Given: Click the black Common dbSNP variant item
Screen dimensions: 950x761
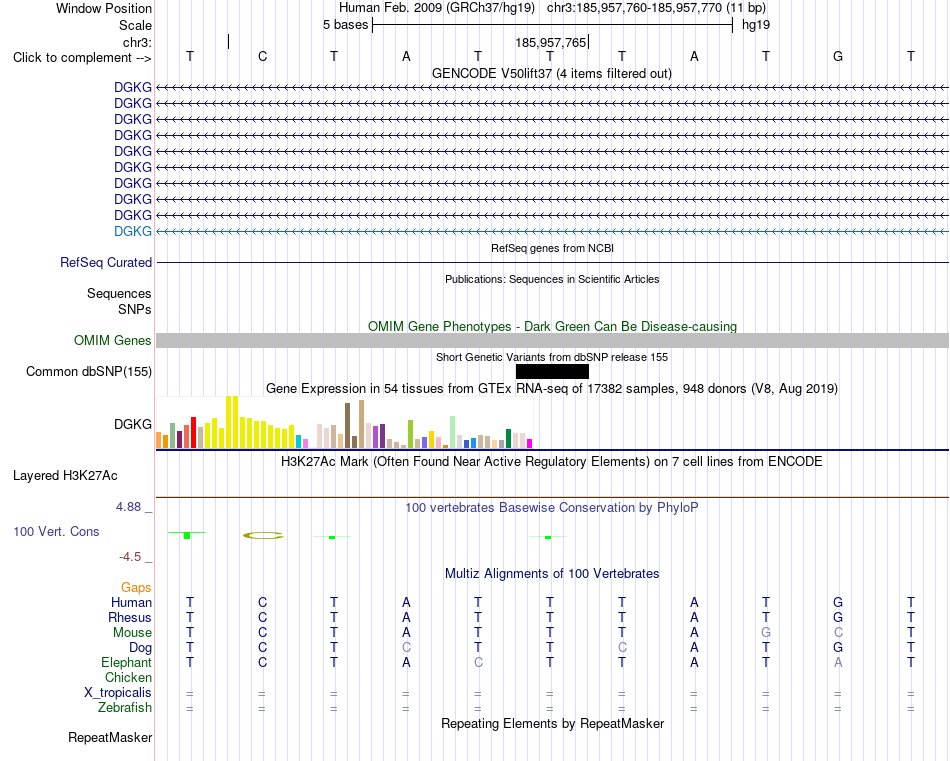Looking at the screenshot, I should [552, 371].
